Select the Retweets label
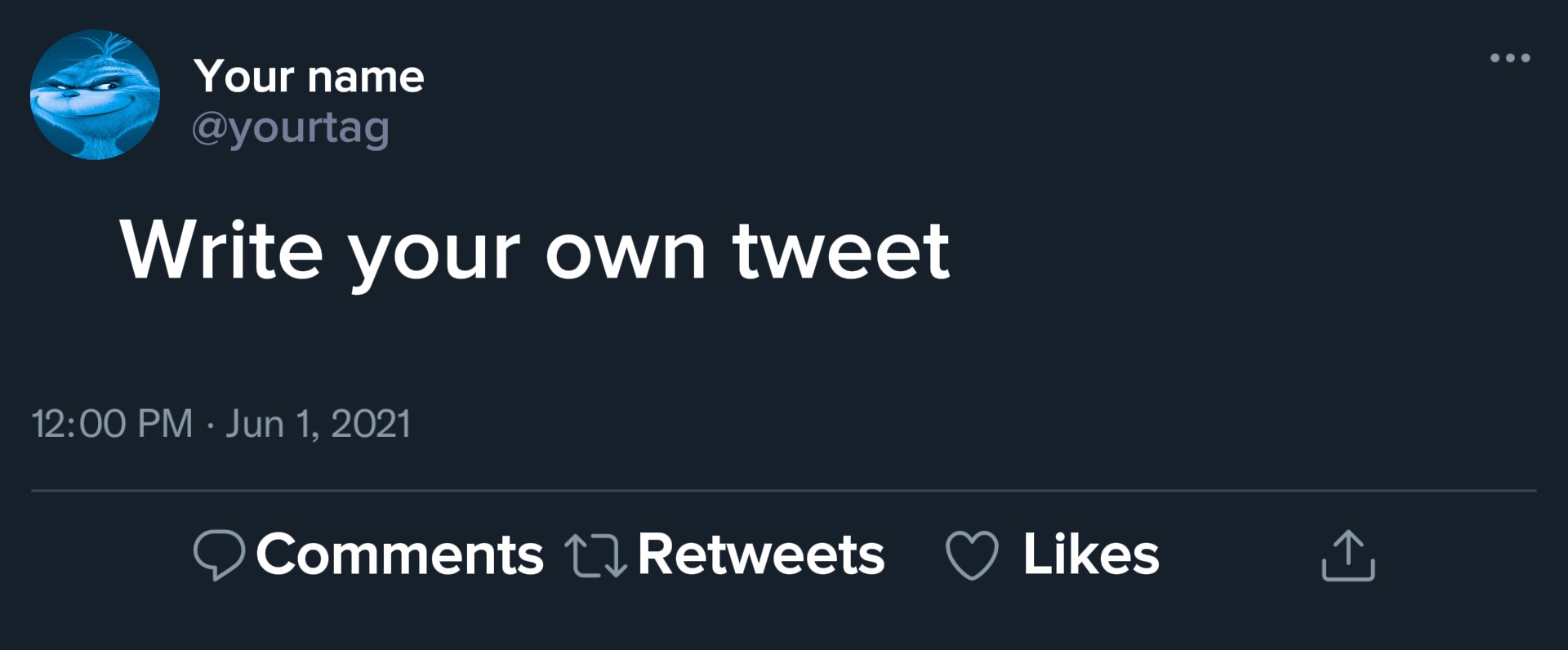The image size is (1568, 650). point(760,554)
